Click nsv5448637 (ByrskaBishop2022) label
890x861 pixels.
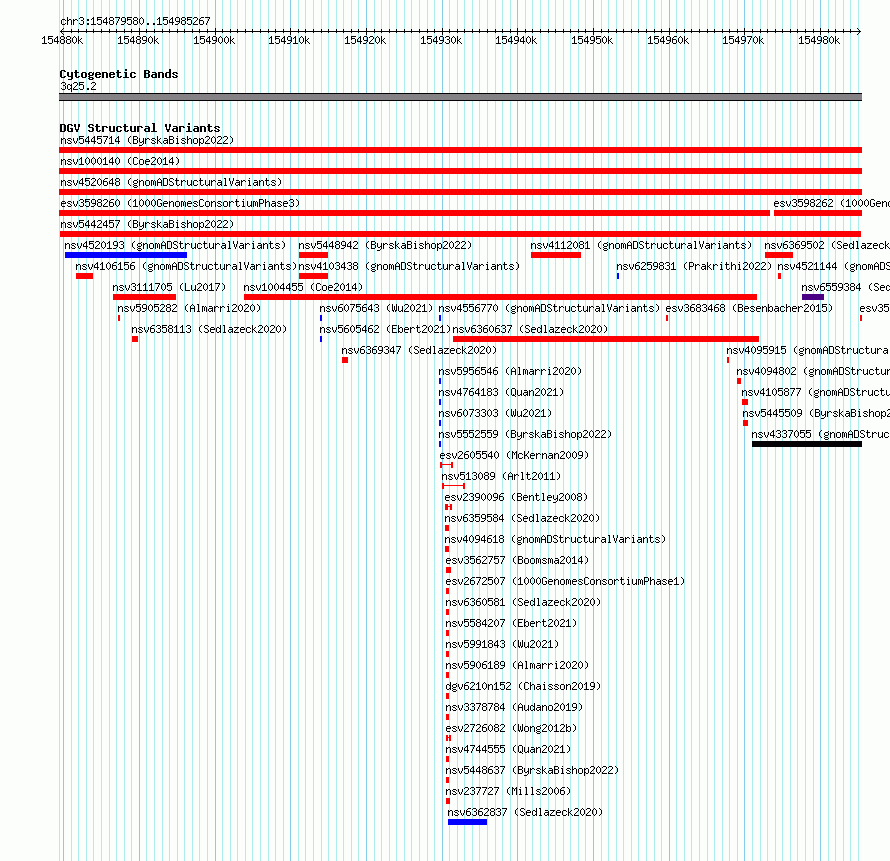[x=532, y=770]
